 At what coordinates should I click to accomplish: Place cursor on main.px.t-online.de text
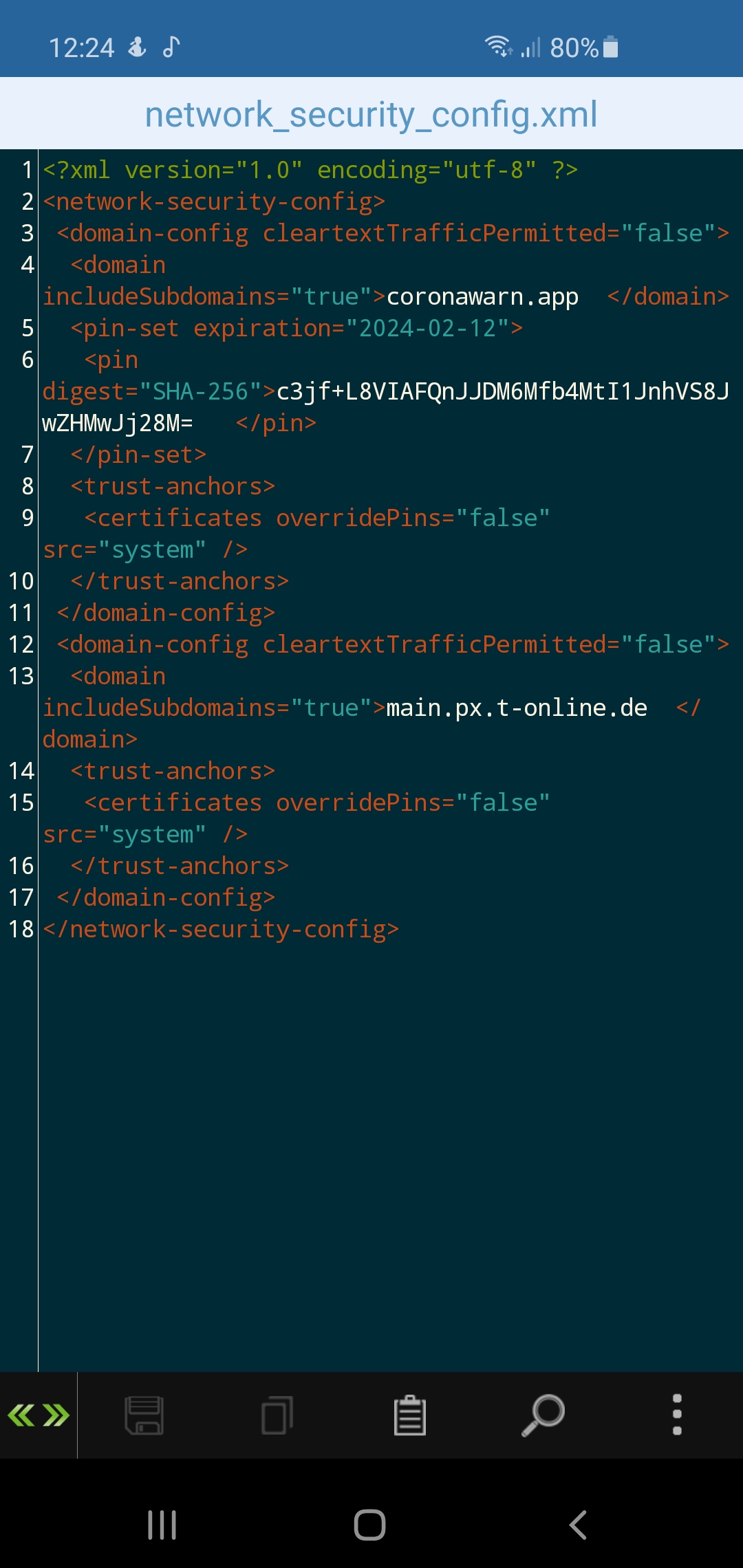[517, 708]
